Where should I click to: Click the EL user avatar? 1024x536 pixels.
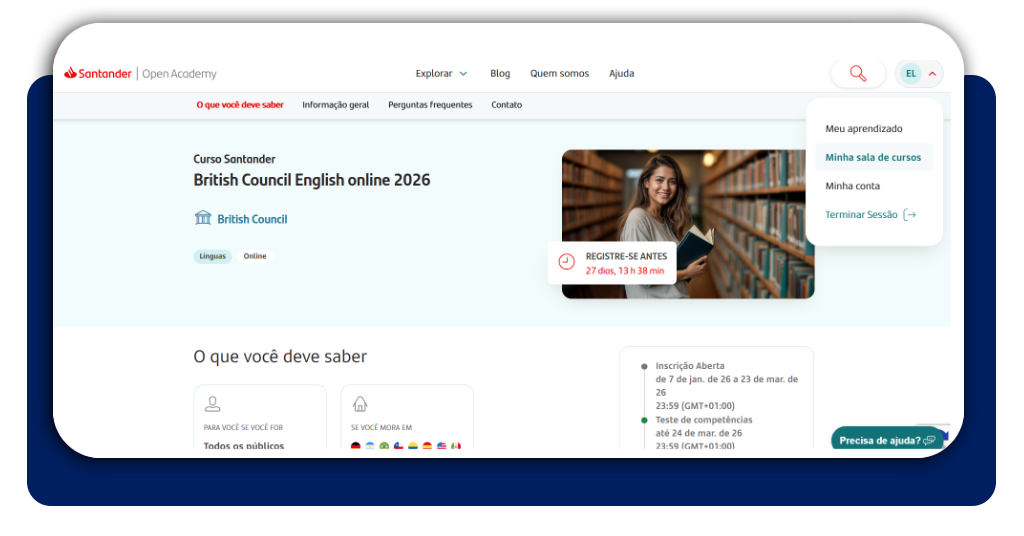[x=910, y=73]
